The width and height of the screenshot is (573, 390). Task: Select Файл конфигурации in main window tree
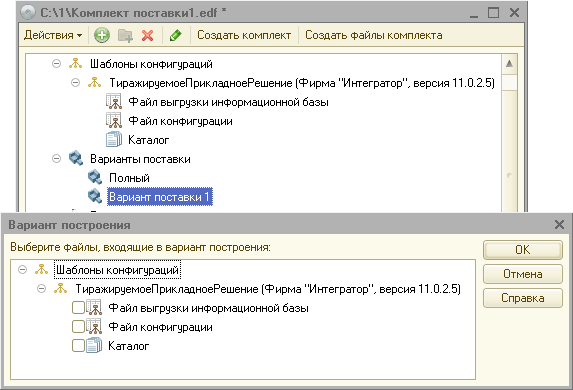click(180, 121)
